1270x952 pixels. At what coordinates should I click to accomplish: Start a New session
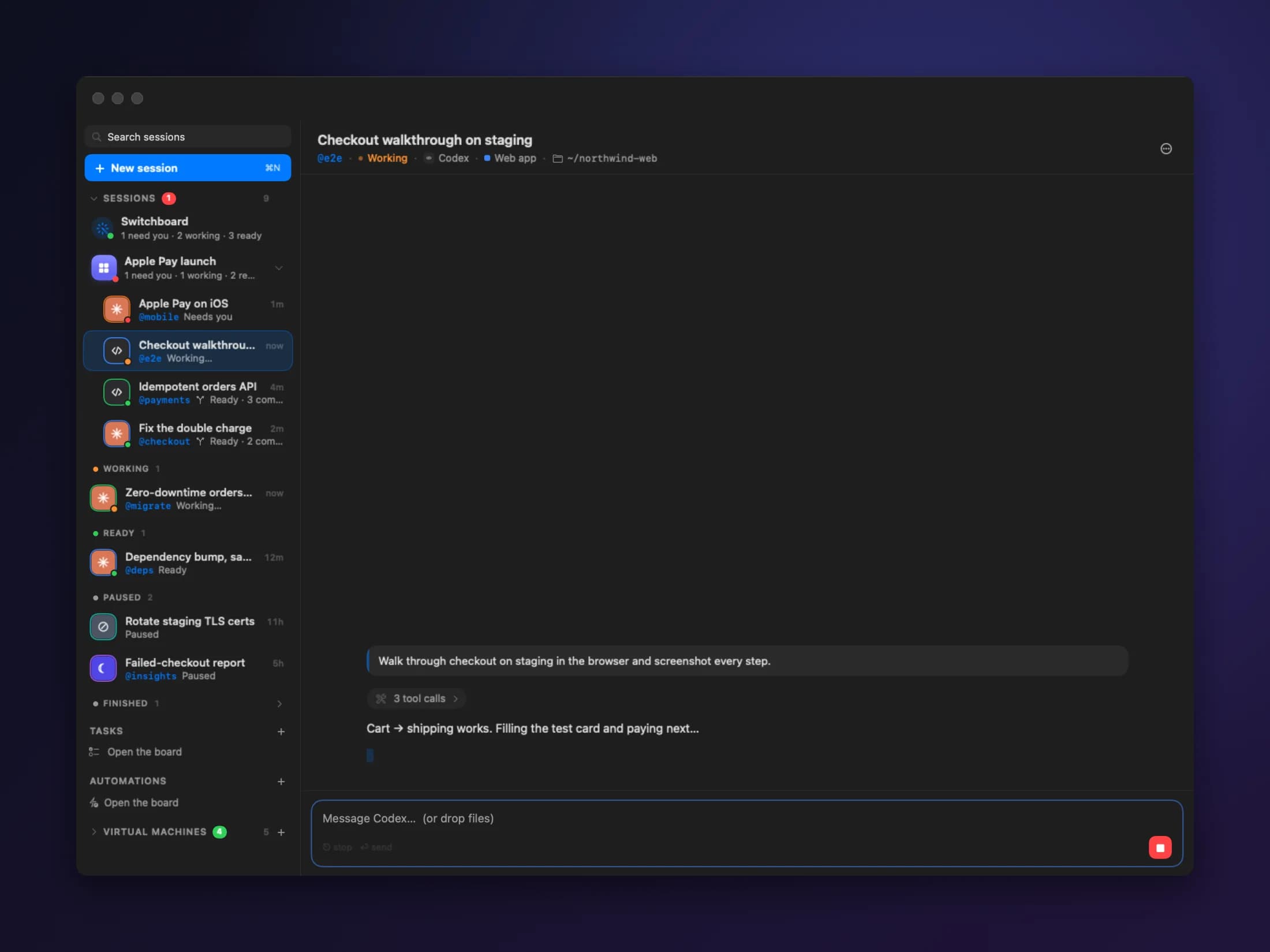tap(188, 168)
